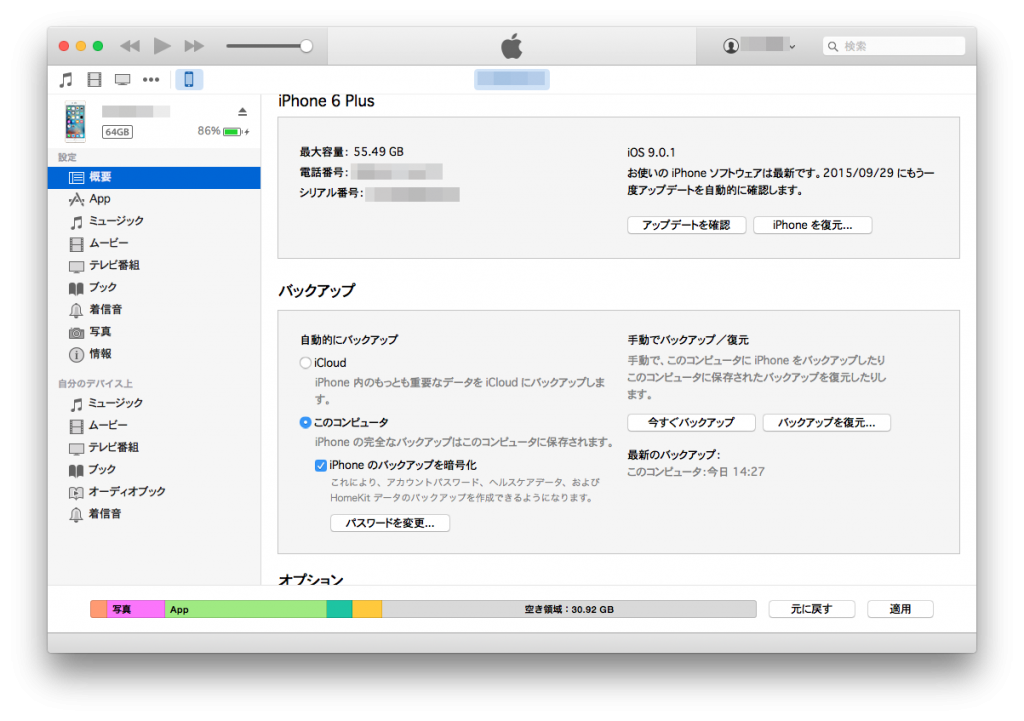The height and width of the screenshot is (721, 1024).
Task: Switch to the 概要 (Summary) section
Action: pyautogui.click(x=100, y=177)
